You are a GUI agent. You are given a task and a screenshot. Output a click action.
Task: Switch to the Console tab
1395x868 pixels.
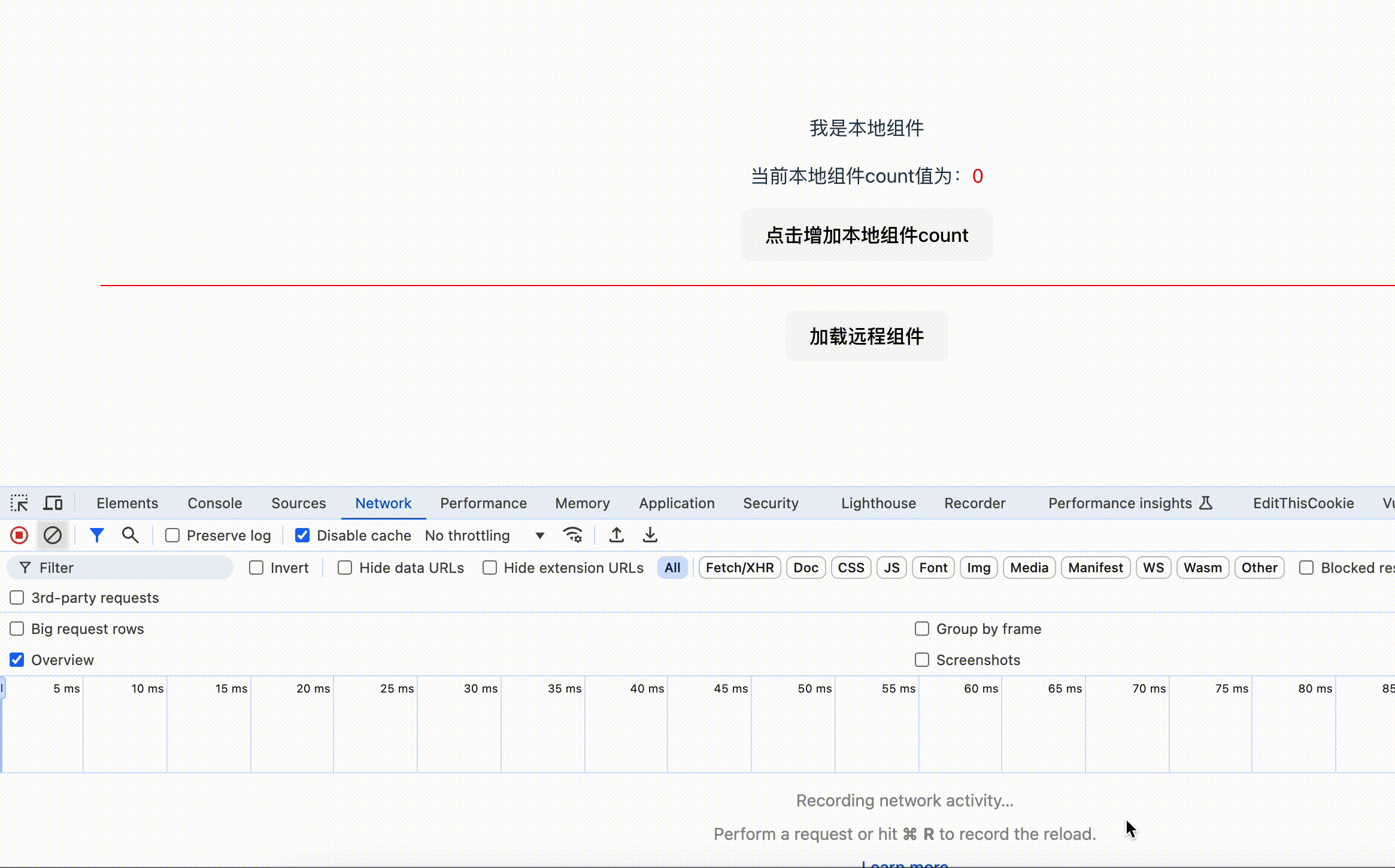click(214, 503)
